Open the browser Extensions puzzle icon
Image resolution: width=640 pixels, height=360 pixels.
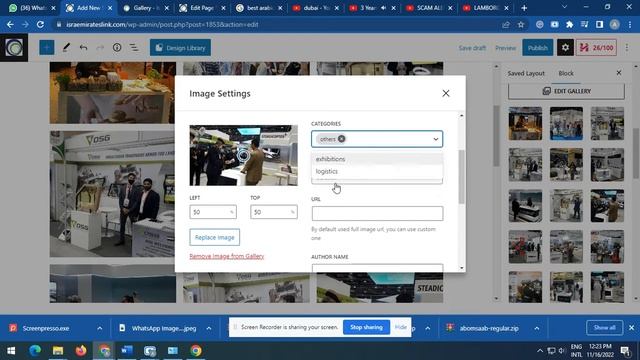pos(569,24)
